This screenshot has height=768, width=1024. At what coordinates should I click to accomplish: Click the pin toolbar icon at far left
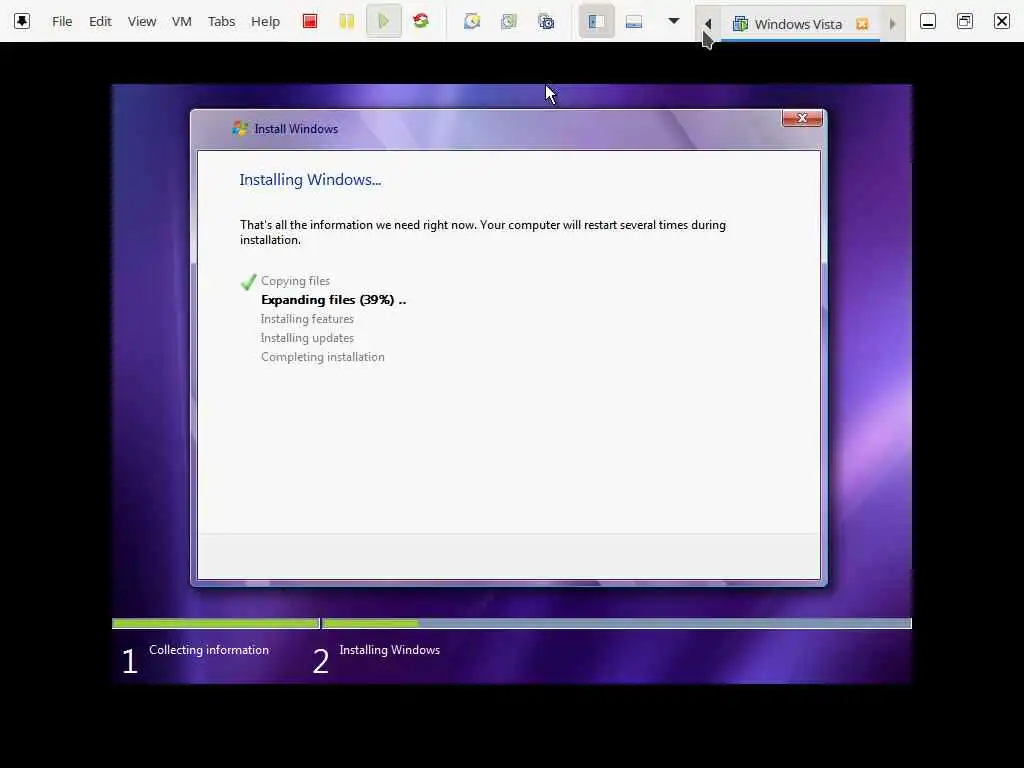(x=22, y=21)
